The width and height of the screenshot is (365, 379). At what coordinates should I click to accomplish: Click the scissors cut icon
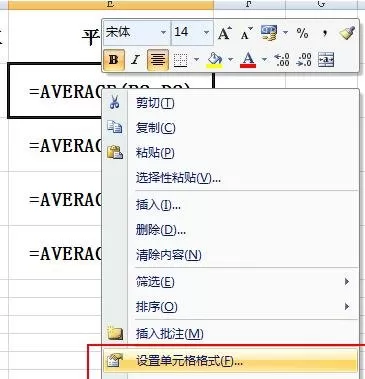[x=114, y=102]
